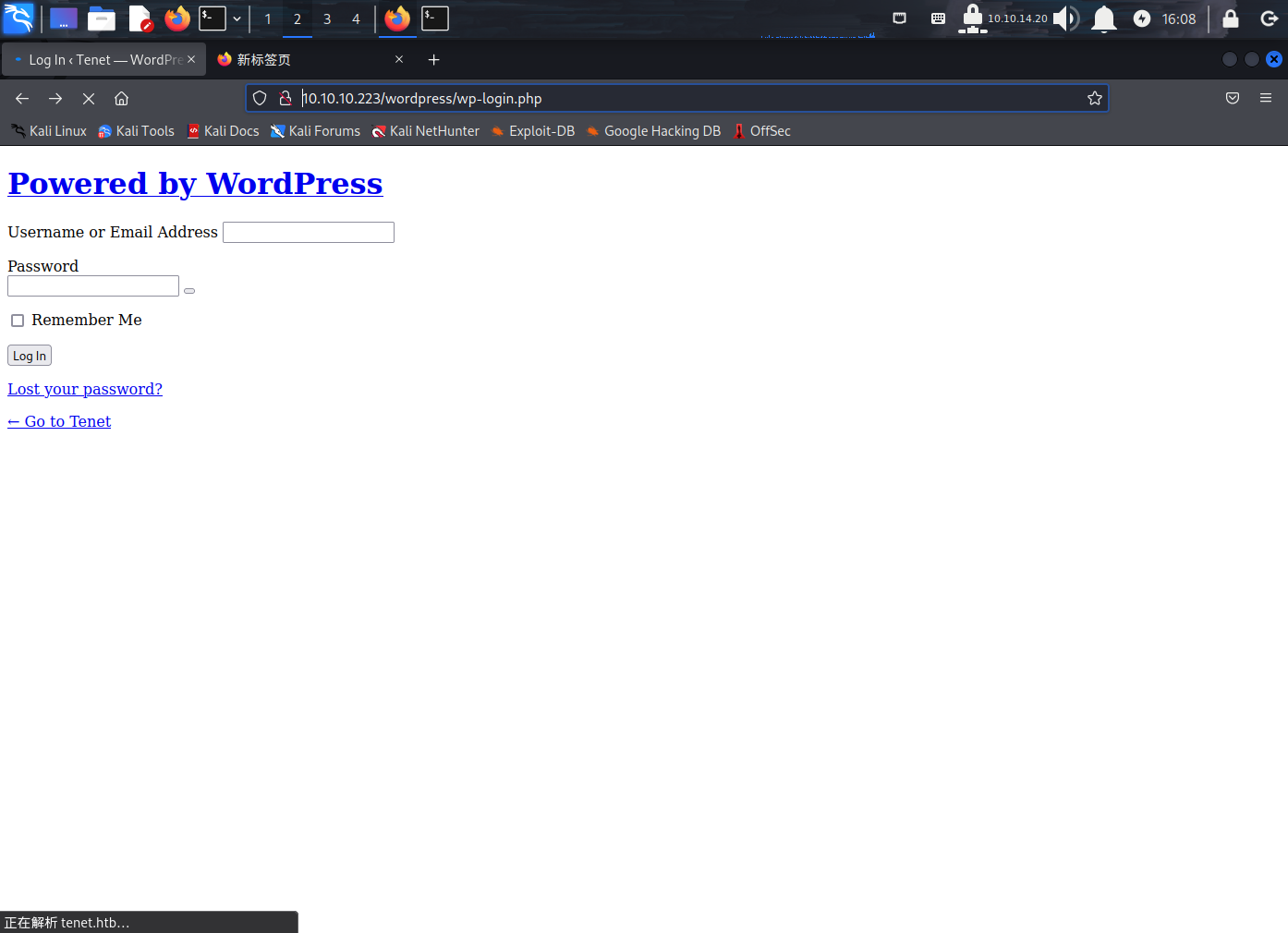The width and height of the screenshot is (1288, 933).
Task: Close the 新标签页 tab
Action: [x=399, y=59]
